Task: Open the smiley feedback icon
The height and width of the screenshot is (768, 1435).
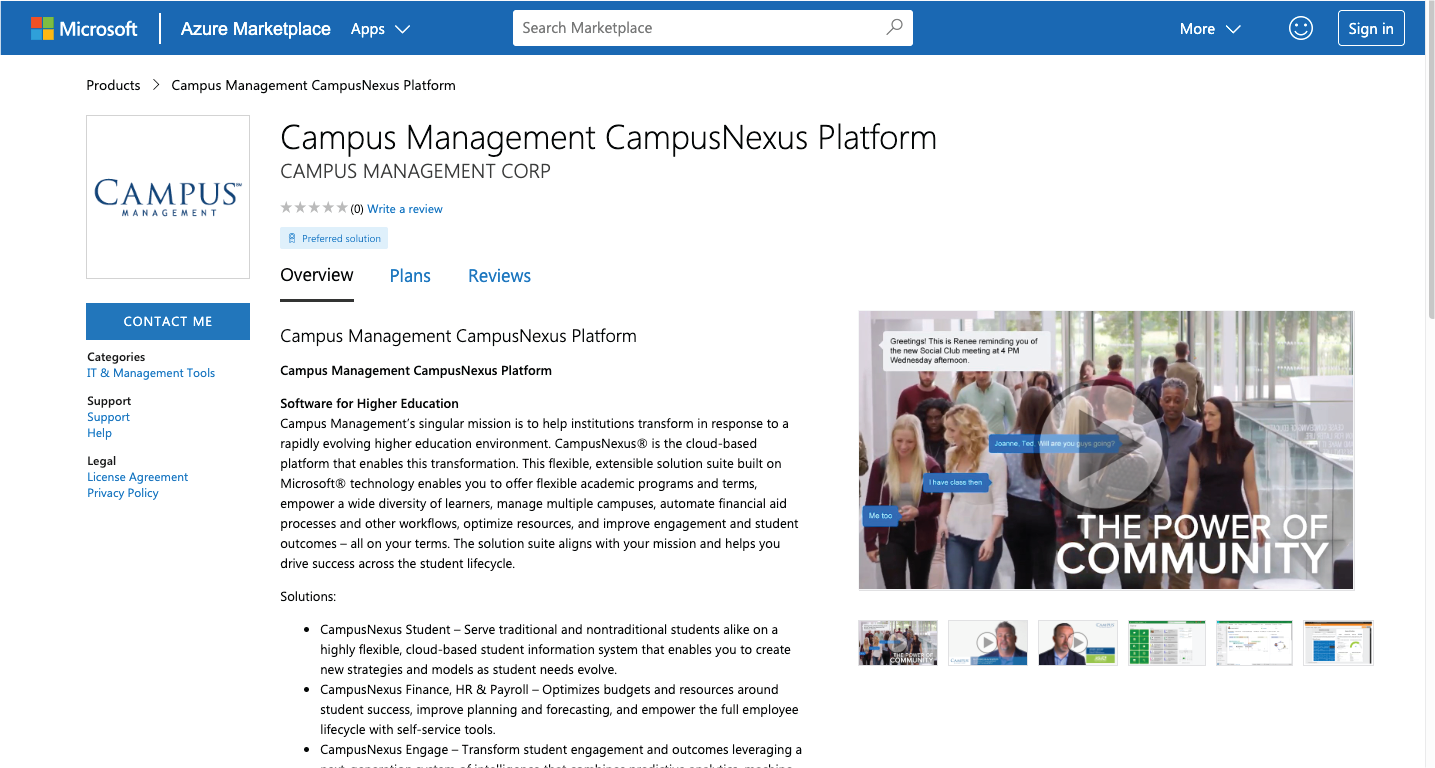Action: [x=1300, y=28]
